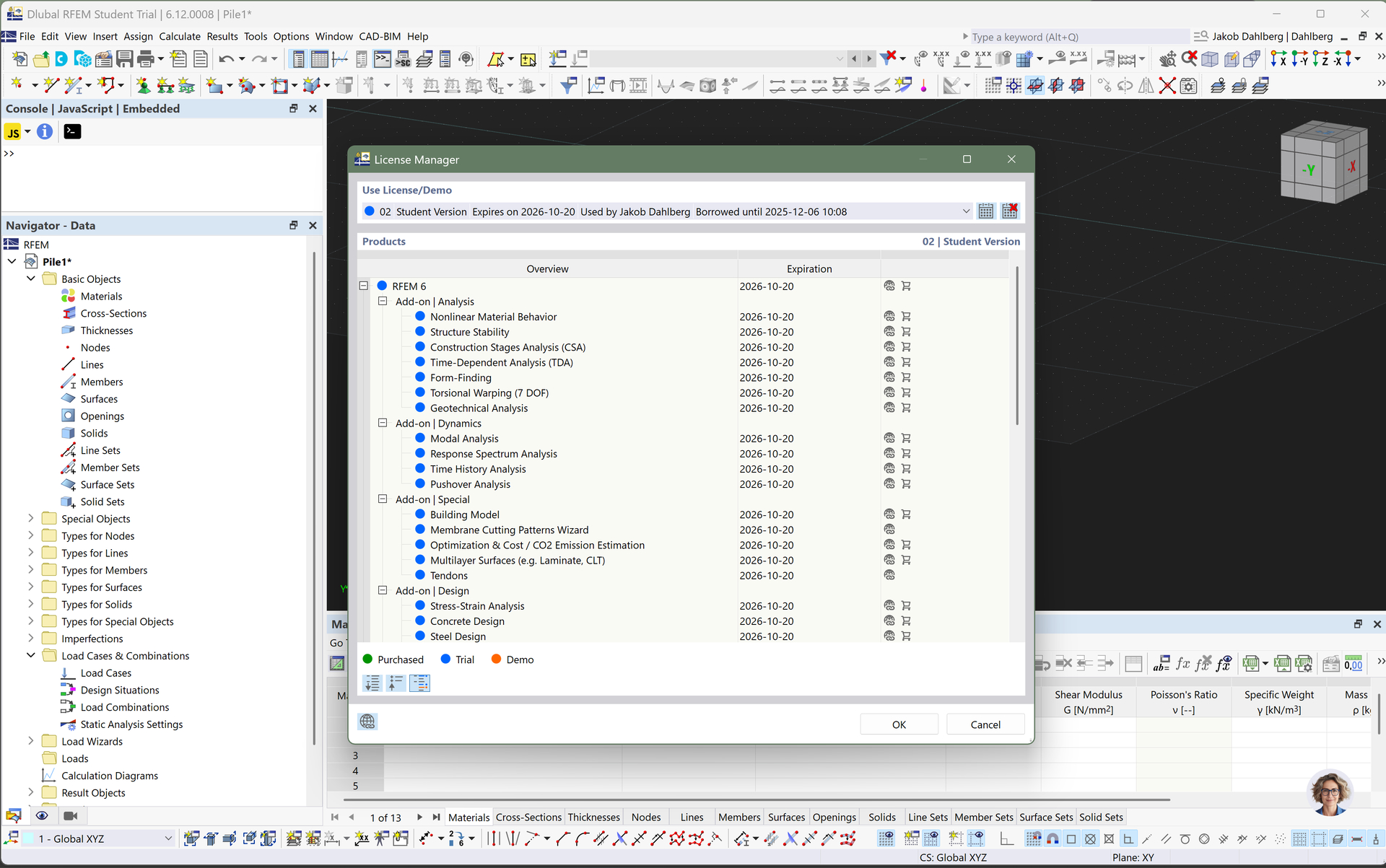The width and height of the screenshot is (1386, 868).
Task: Click the keyword search field
Action: click(x=1076, y=37)
